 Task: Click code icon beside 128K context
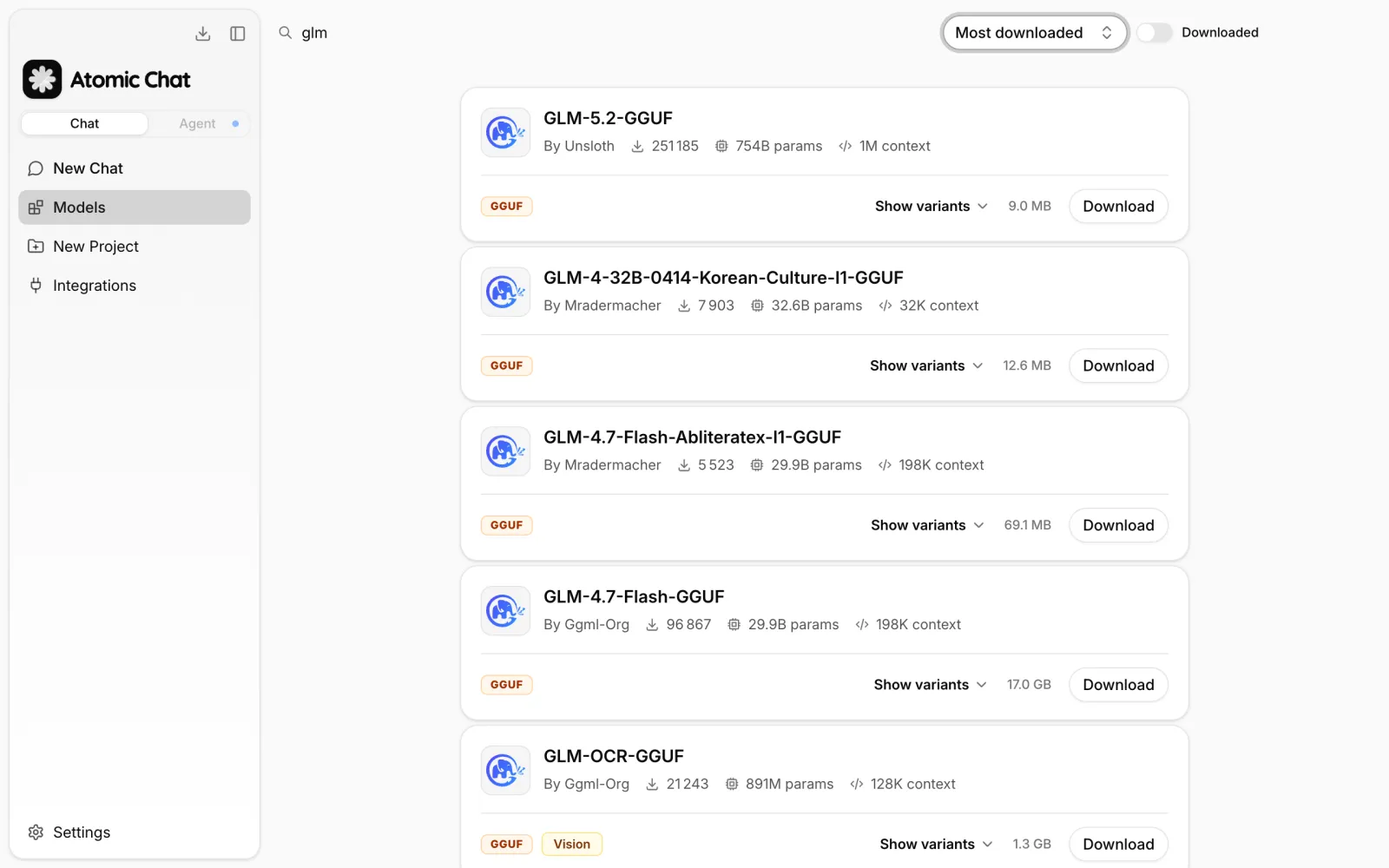click(x=857, y=785)
